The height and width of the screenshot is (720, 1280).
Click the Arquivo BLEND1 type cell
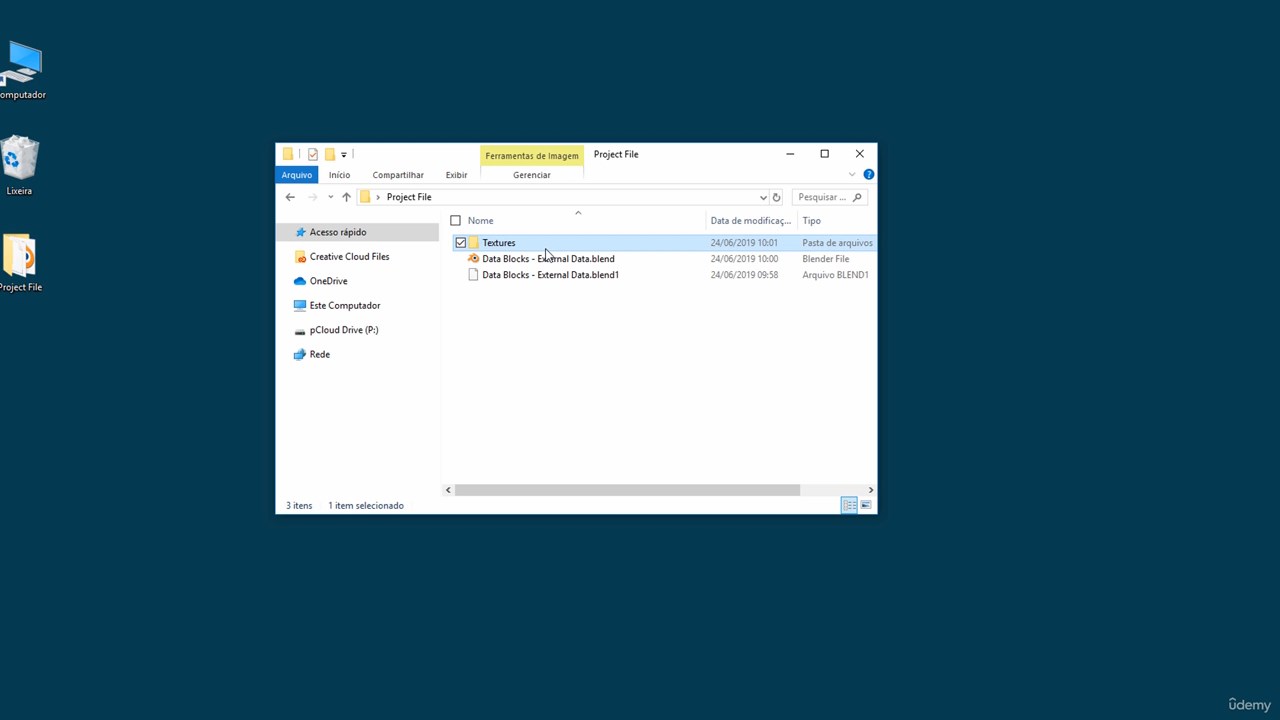835,275
